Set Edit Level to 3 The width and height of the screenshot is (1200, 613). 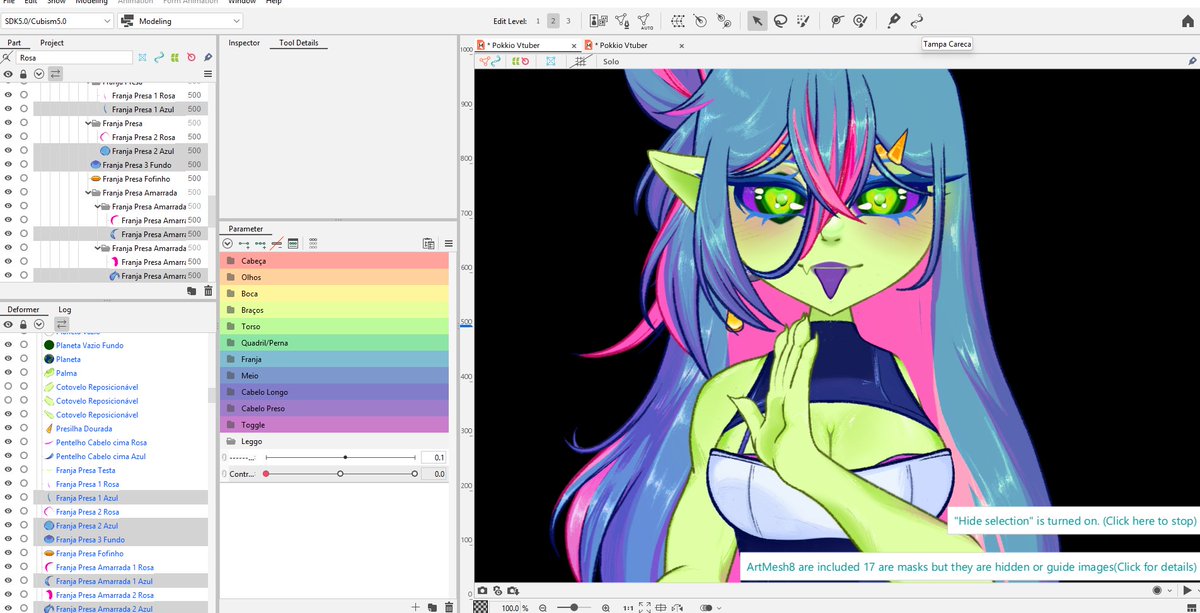click(568, 20)
